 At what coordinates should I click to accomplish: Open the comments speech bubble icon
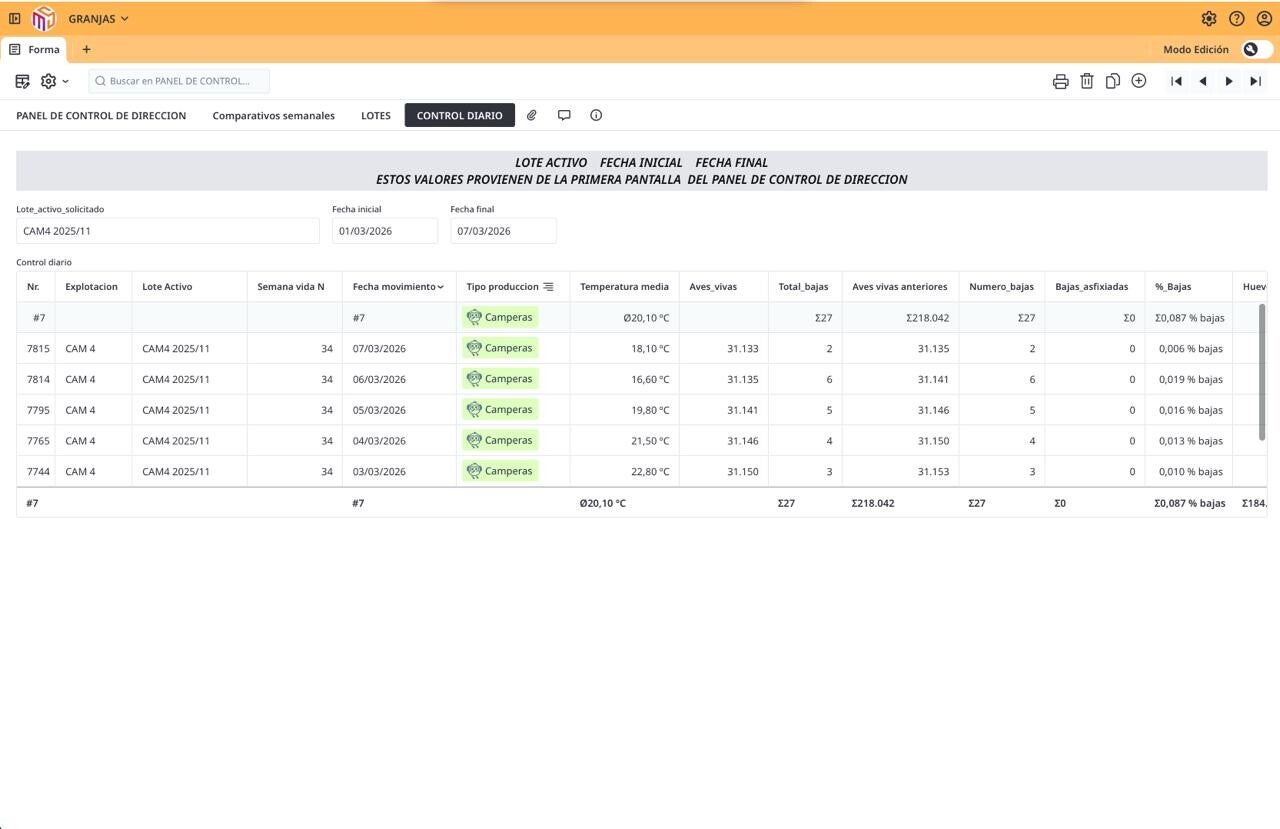pos(564,115)
